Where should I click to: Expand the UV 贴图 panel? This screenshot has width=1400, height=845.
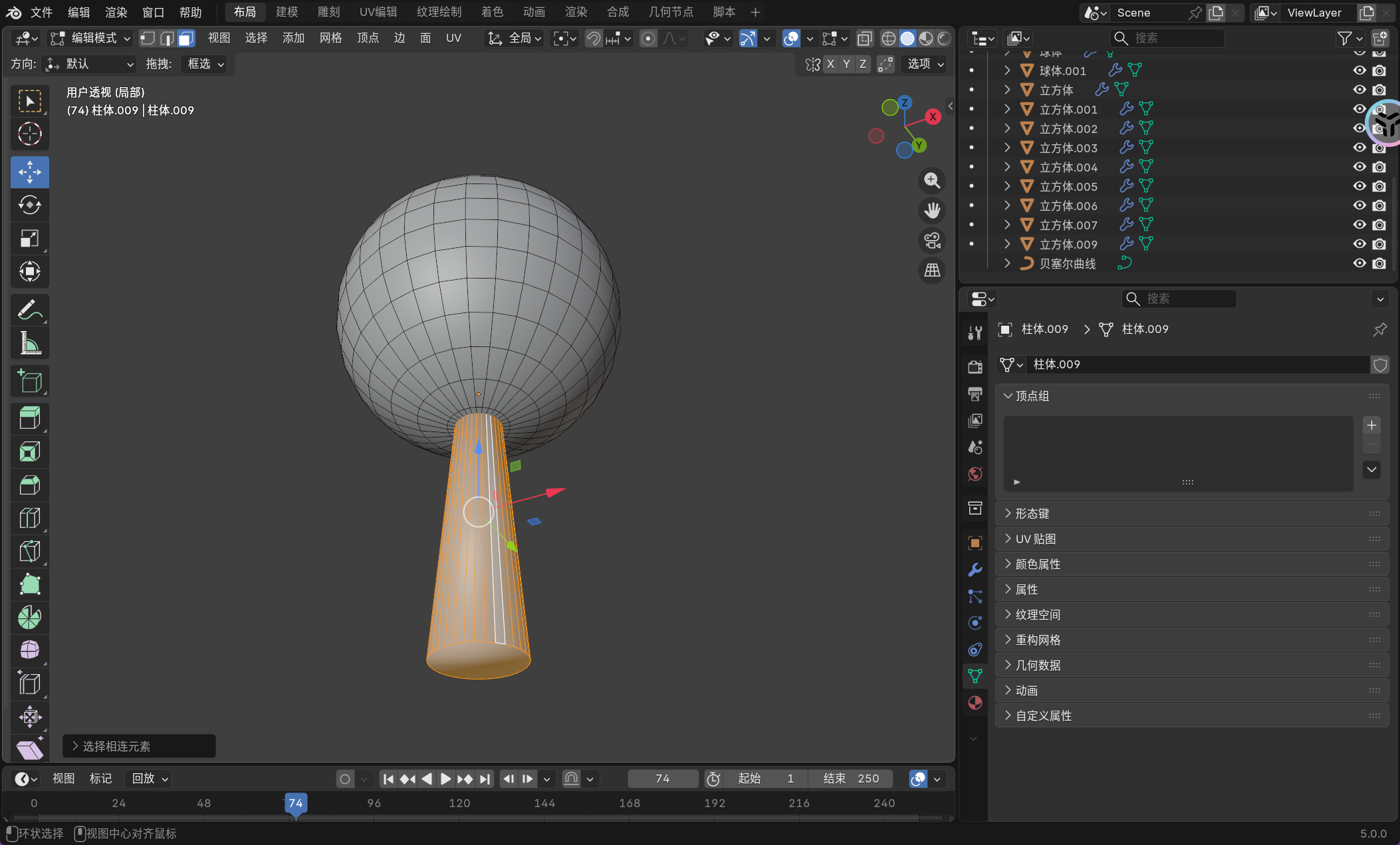pyautogui.click(x=1035, y=539)
